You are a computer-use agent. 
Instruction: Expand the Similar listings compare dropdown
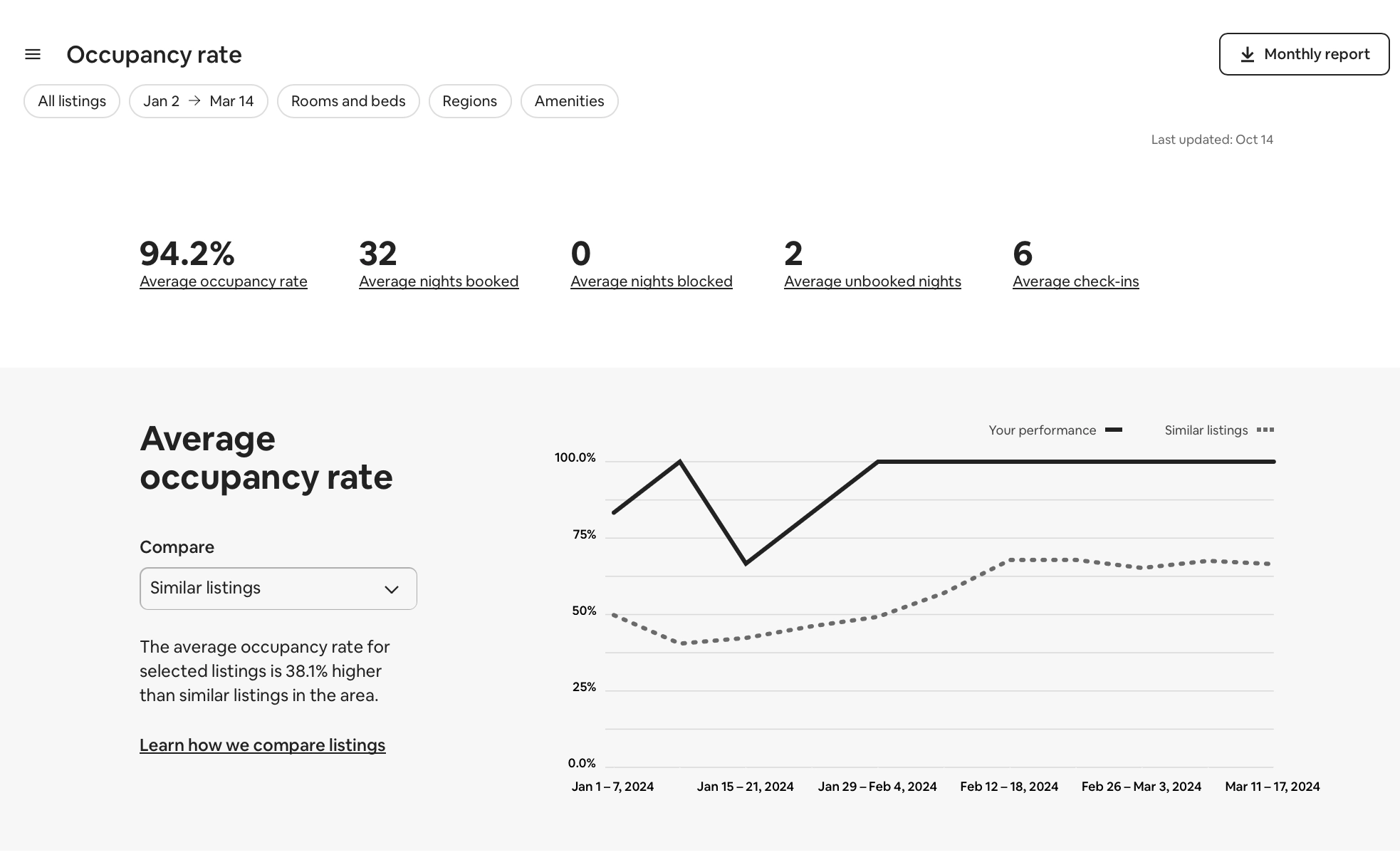pos(278,589)
